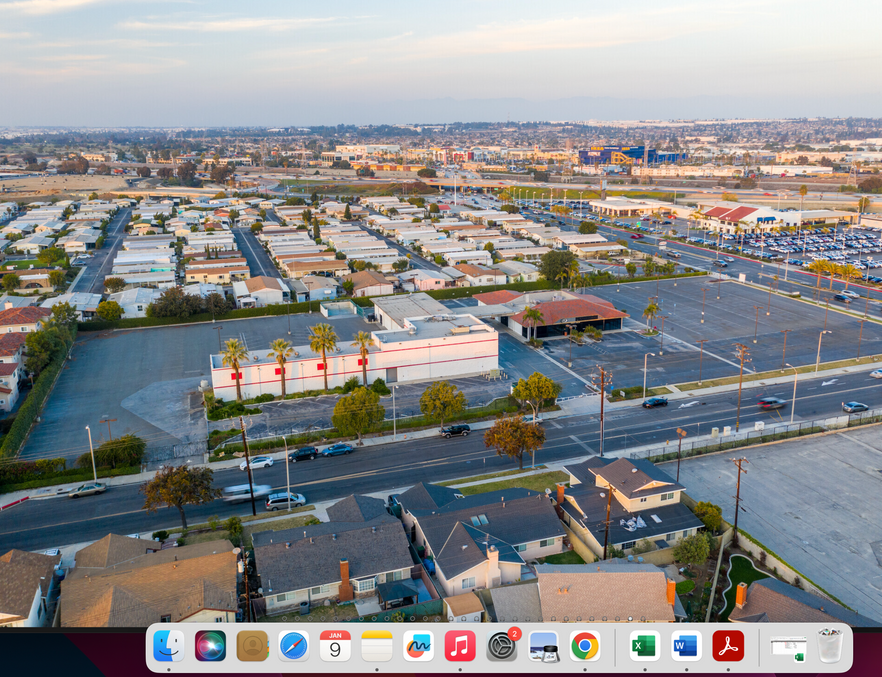The height and width of the screenshot is (677, 882).
Task: Click the red badge on System Preferences
Action: (x=514, y=634)
